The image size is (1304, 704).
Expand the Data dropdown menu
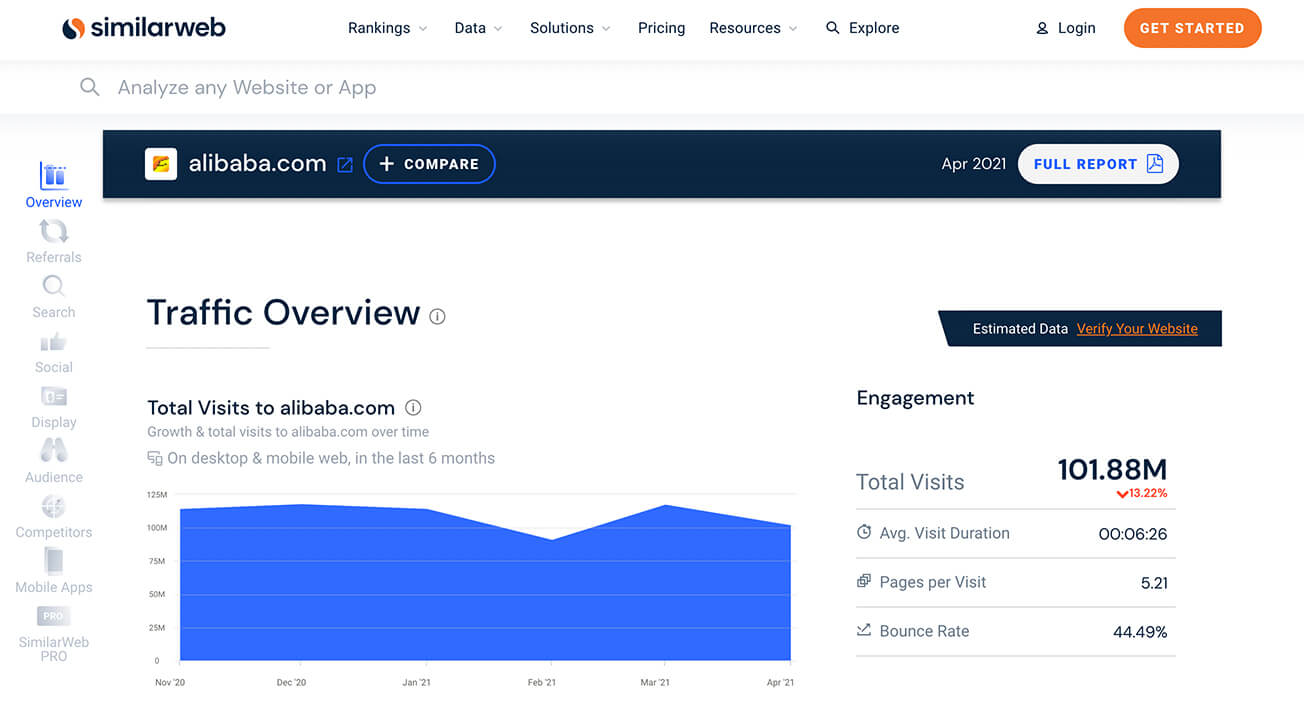coord(478,28)
